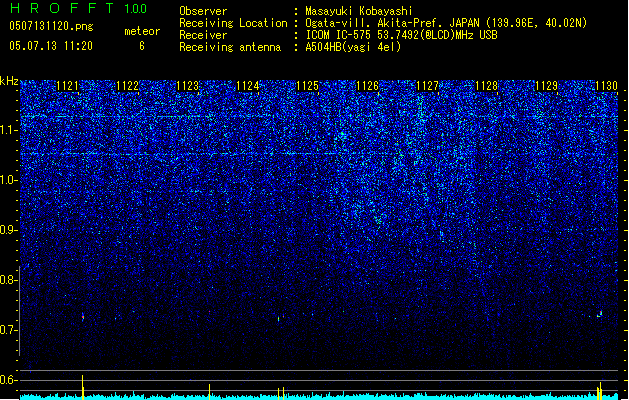Click the yellow signal spike just after 1123

[x=209, y=391]
